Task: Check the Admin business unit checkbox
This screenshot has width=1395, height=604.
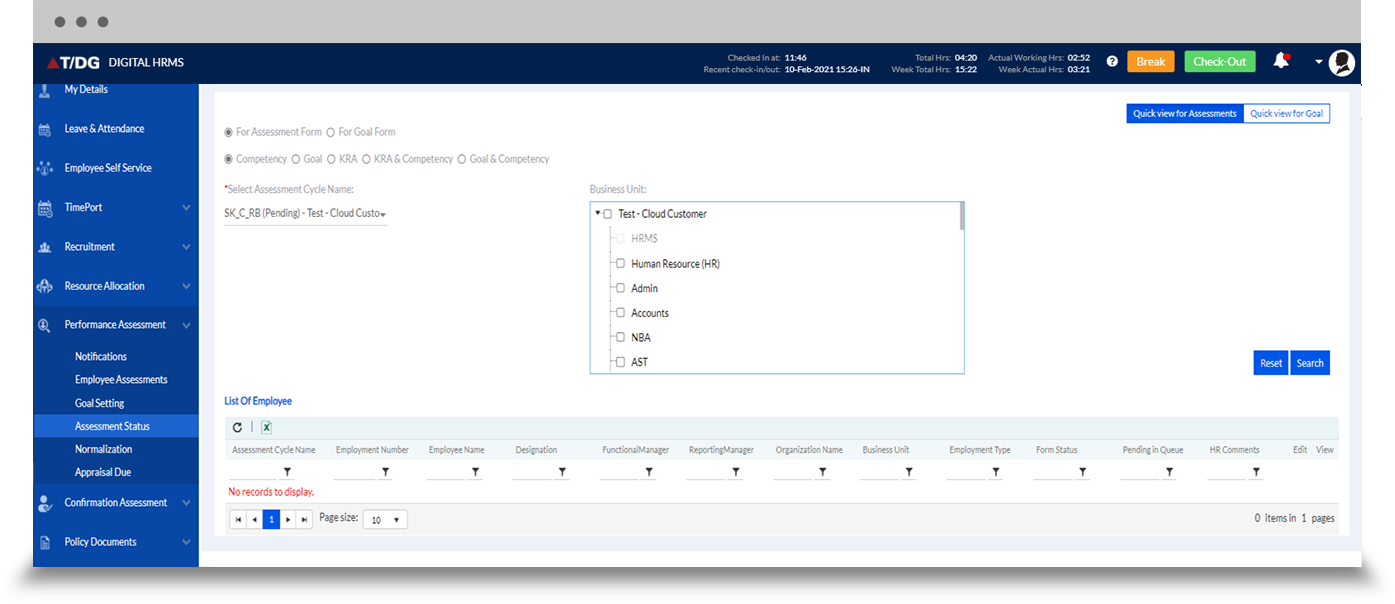Action: tap(620, 288)
